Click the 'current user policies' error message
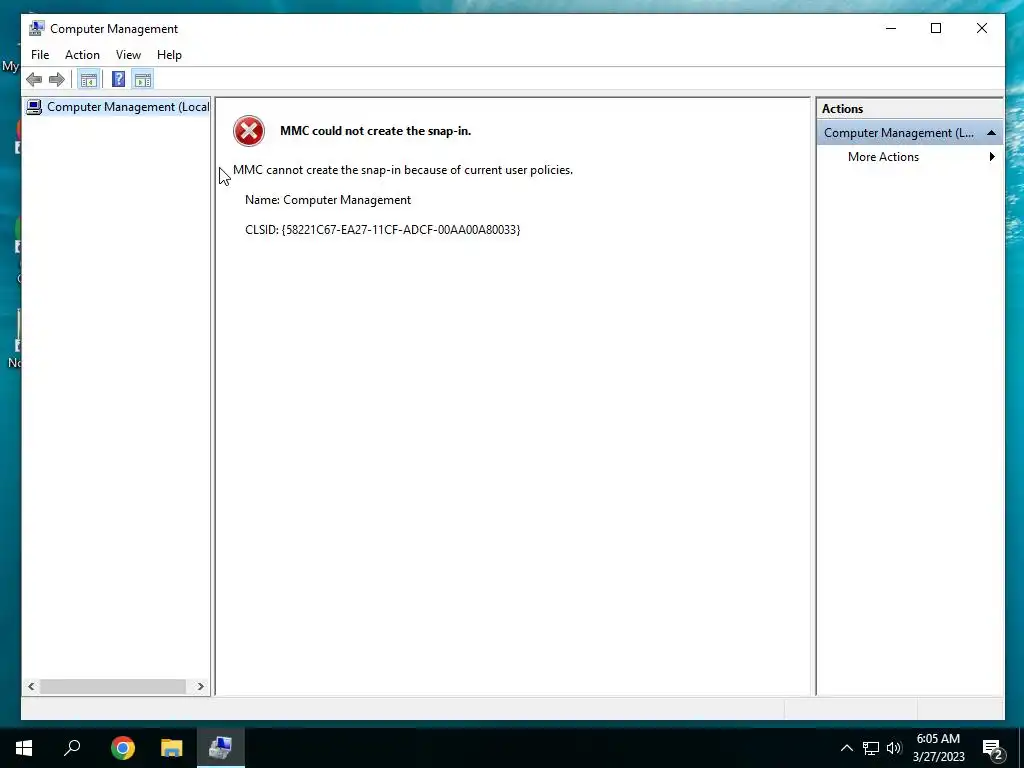1024x768 pixels. pyautogui.click(x=403, y=170)
